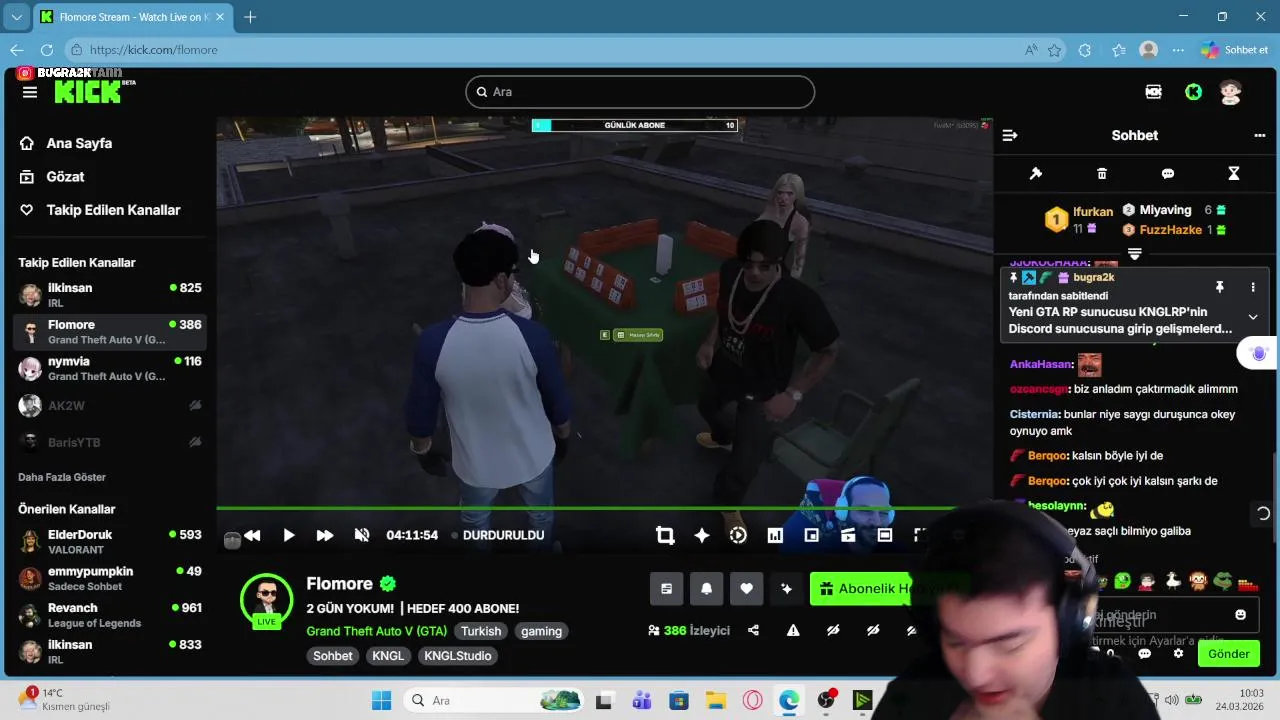Open emoji picker in chat input
The height and width of the screenshot is (720, 1280).
[1241, 615]
